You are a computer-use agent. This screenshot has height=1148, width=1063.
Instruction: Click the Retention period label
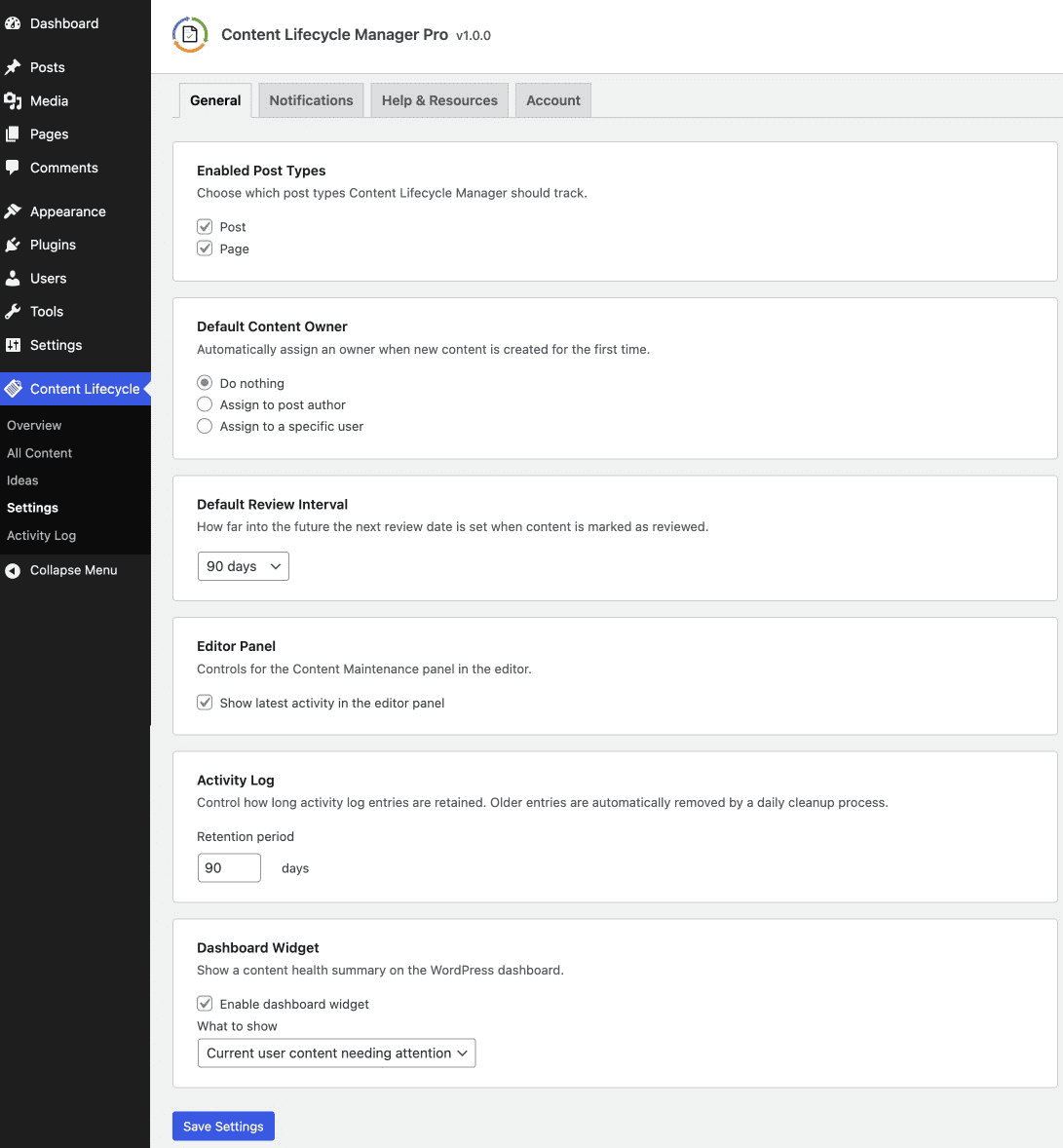(x=246, y=836)
